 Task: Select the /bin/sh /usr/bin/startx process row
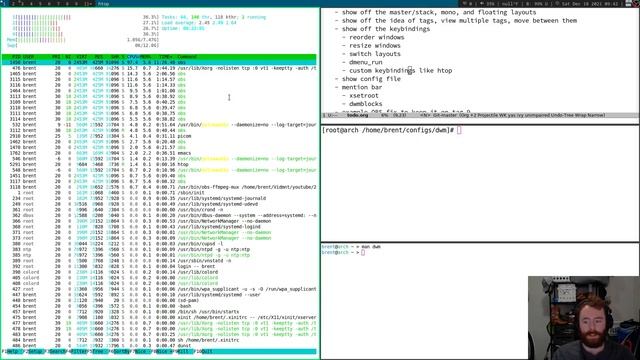(159, 312)
